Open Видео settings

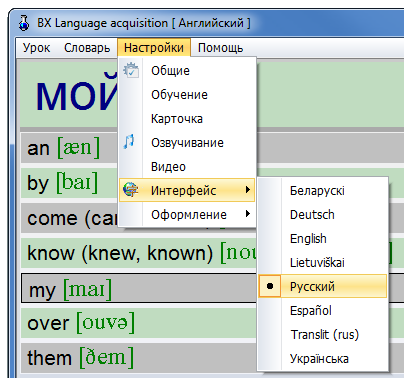coord(187,167)
